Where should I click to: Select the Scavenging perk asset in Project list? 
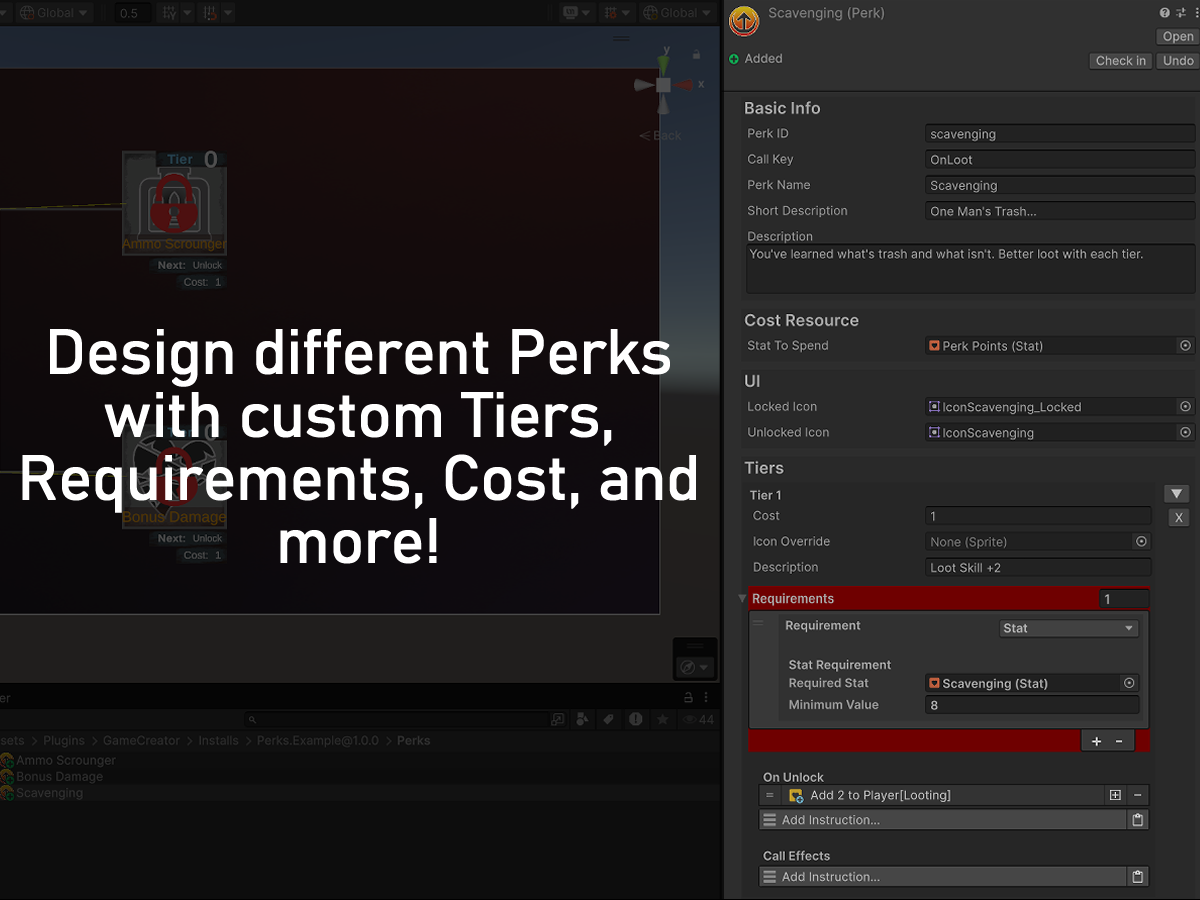tap(49, 793)
